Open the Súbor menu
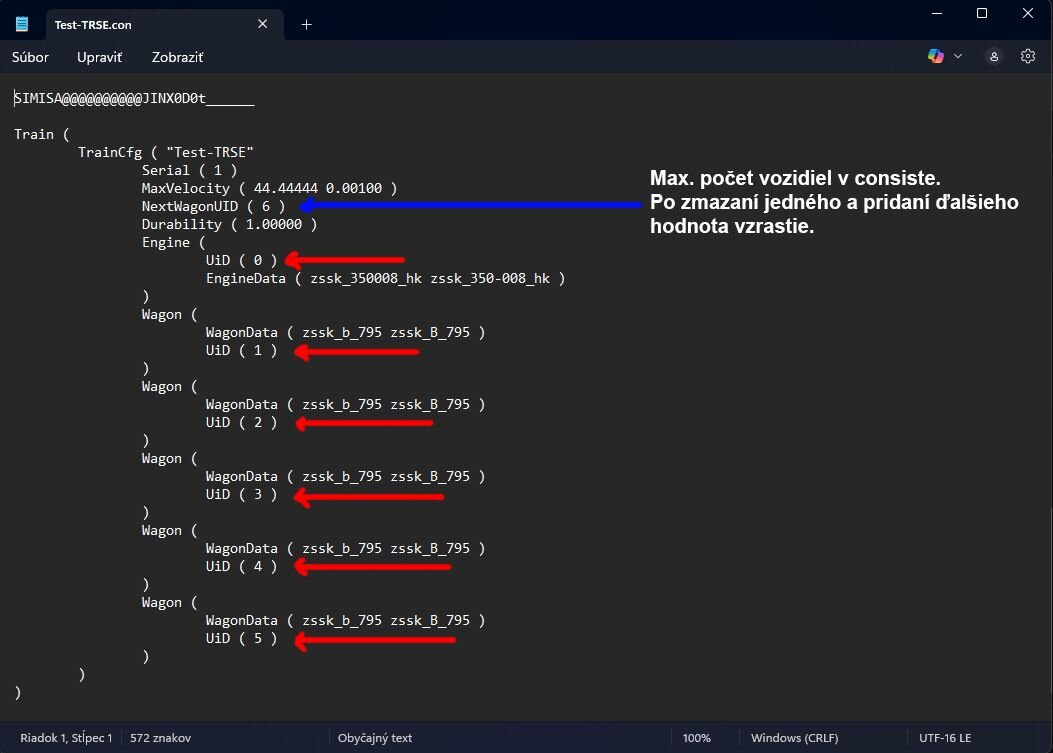The width and height of the screenshot is (1053, 753). [30, 57]
